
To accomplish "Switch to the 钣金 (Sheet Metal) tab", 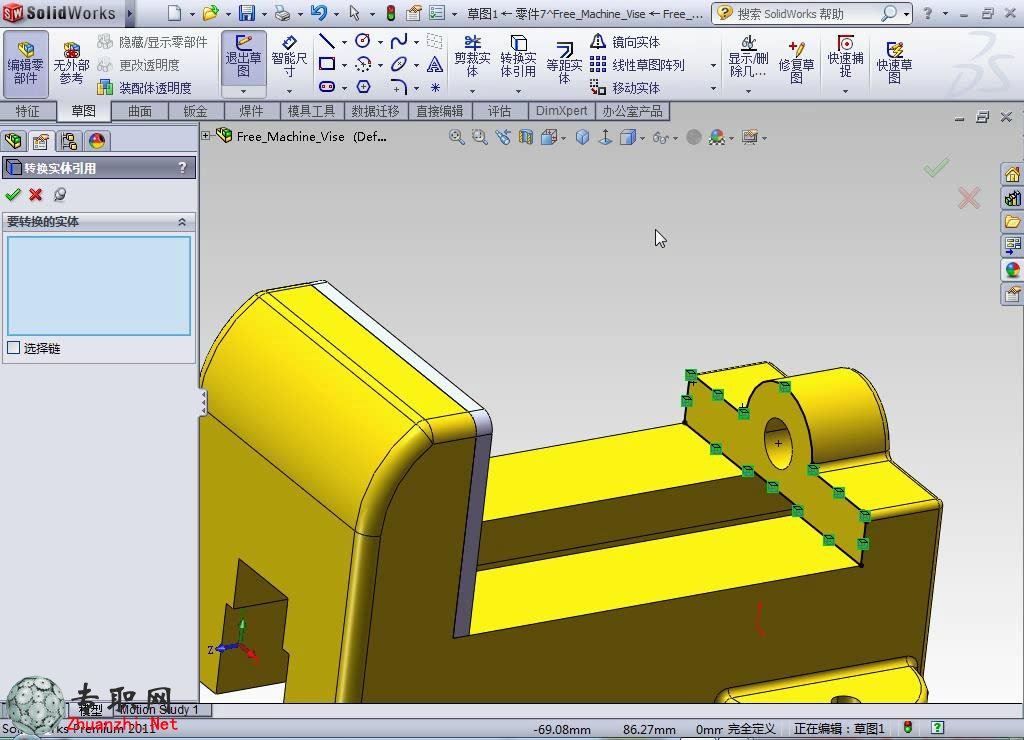I will [x=195, y=111].
